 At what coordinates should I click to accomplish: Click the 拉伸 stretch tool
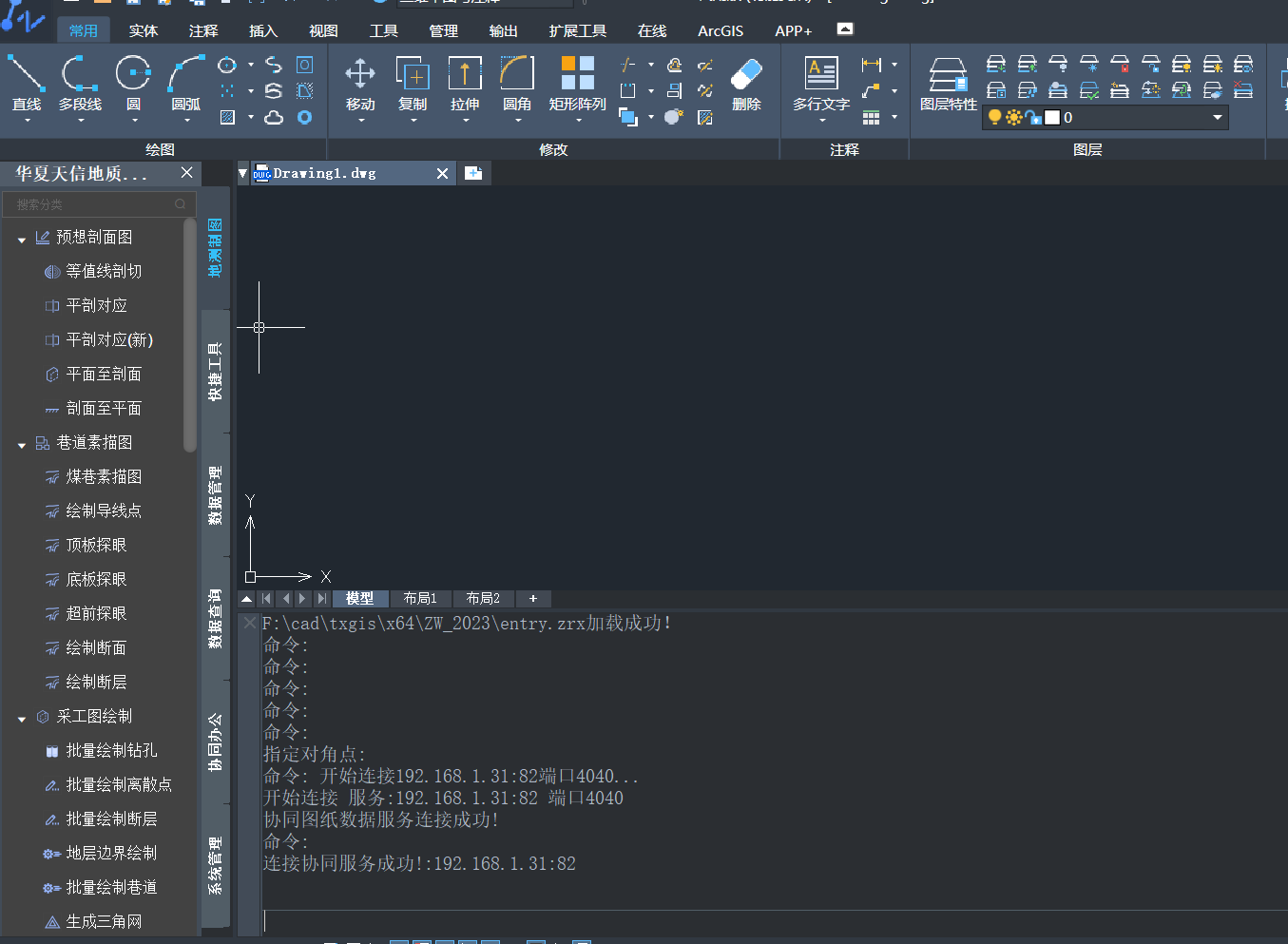465,83
